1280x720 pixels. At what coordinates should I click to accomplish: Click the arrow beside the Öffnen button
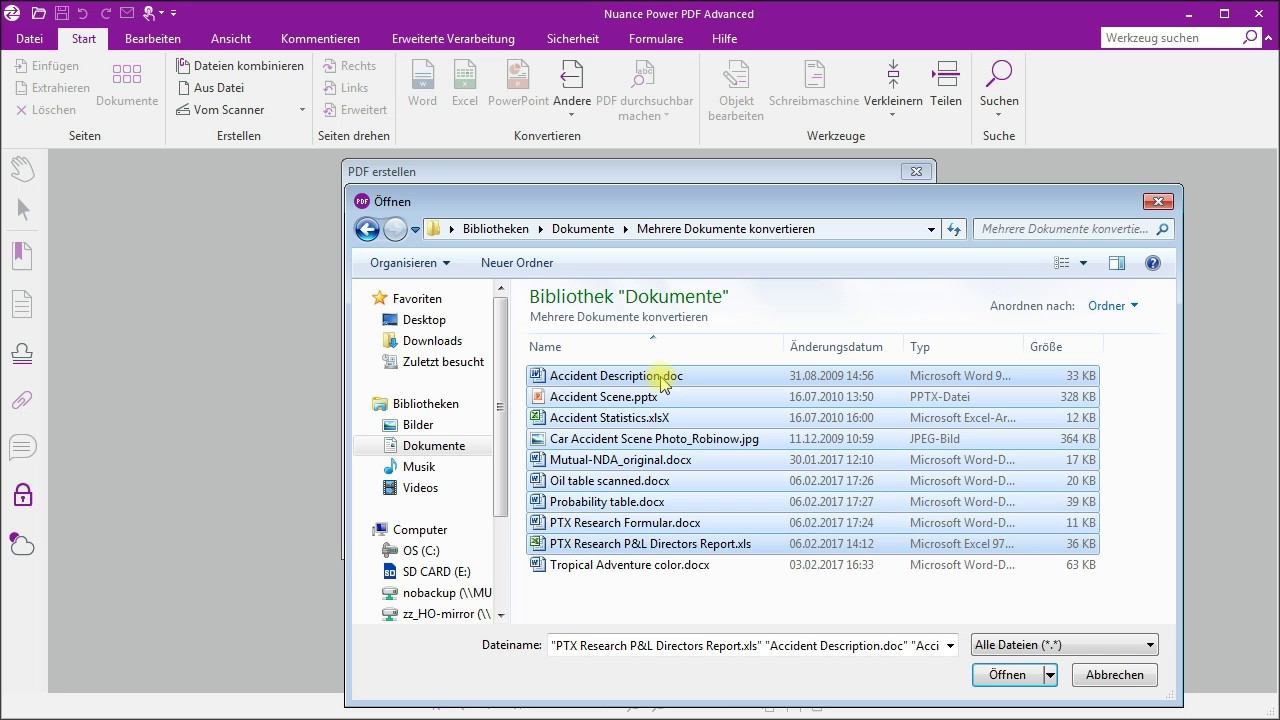click(x=1050, y=675)
